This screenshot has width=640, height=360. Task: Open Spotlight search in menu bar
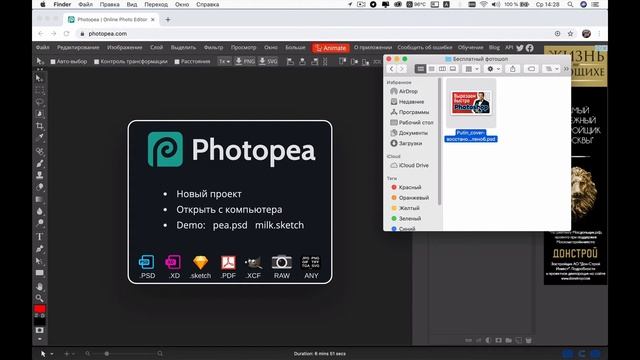point(570,4)
